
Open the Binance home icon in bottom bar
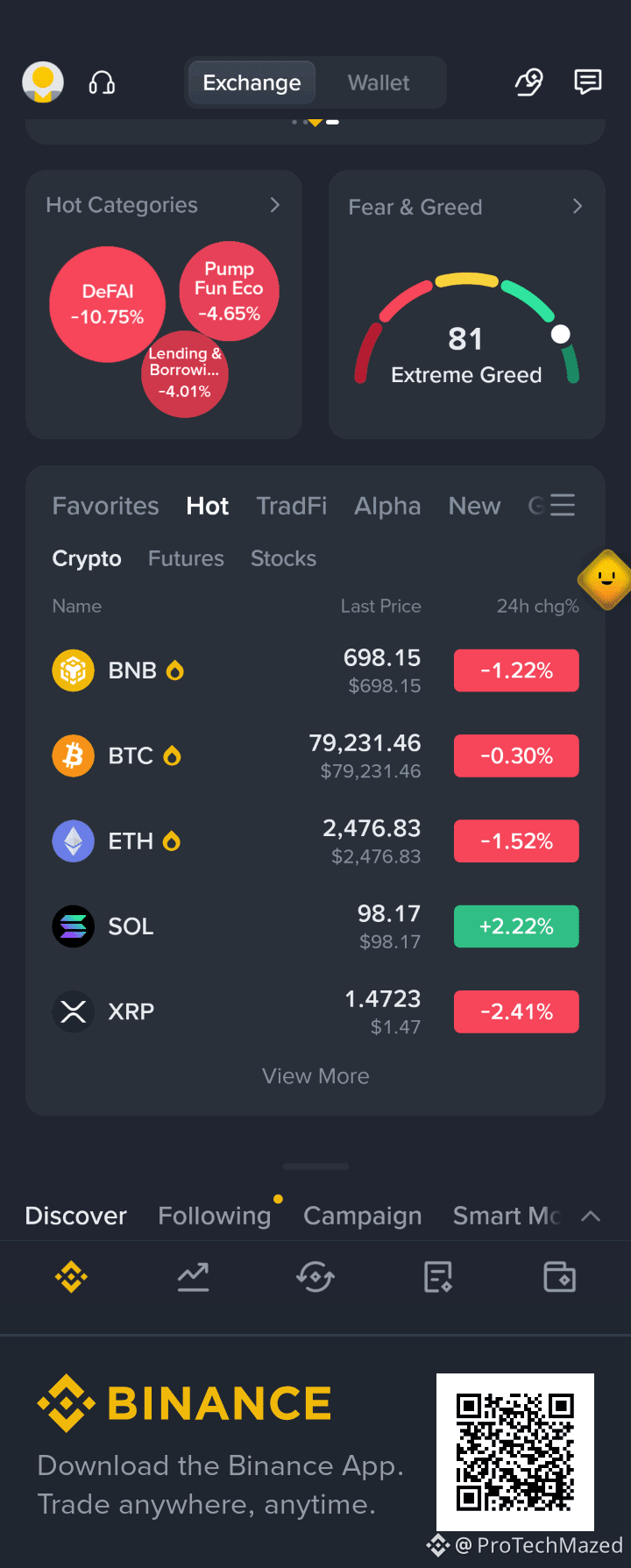pos(72,1277)
